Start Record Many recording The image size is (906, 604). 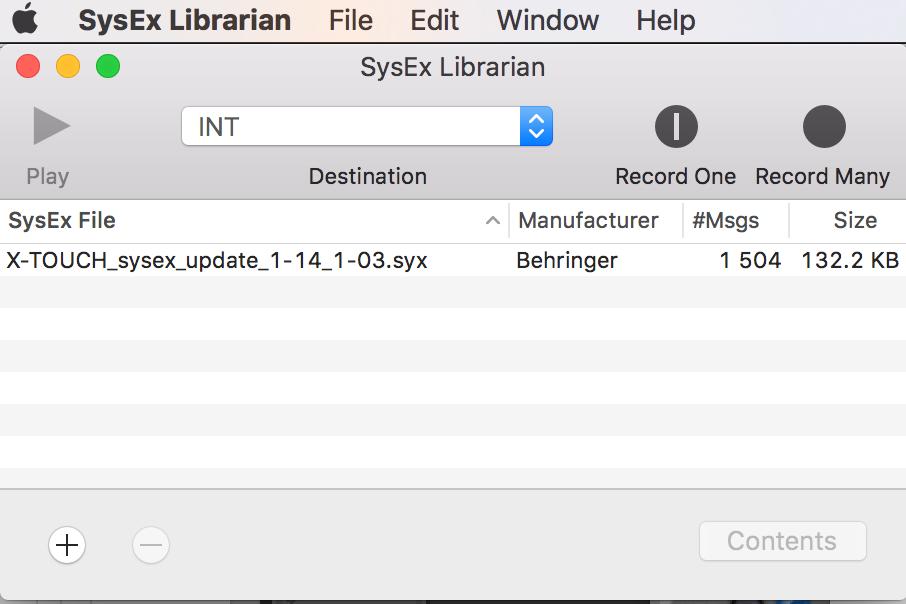click(824, 126)
